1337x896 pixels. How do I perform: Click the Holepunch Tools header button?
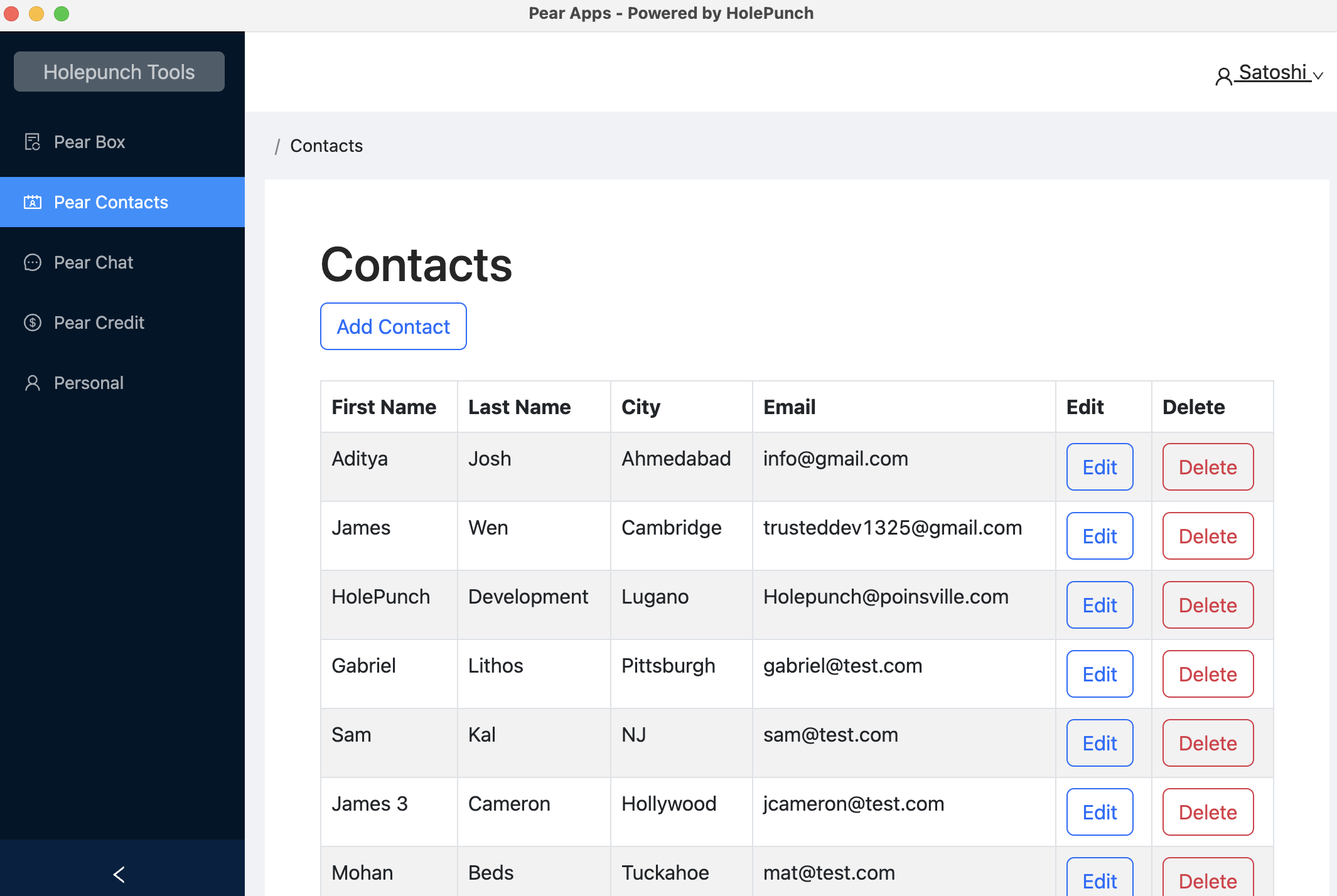119,72
